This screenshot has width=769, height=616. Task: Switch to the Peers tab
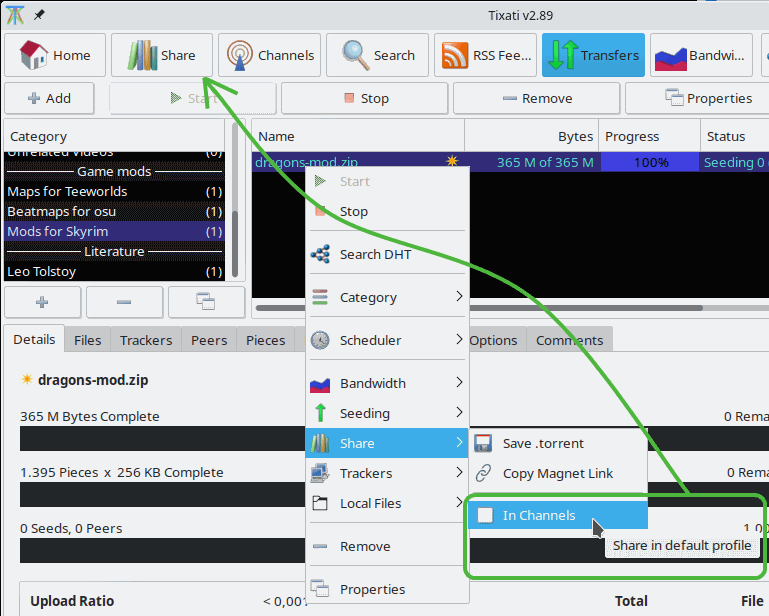[209, 340]
